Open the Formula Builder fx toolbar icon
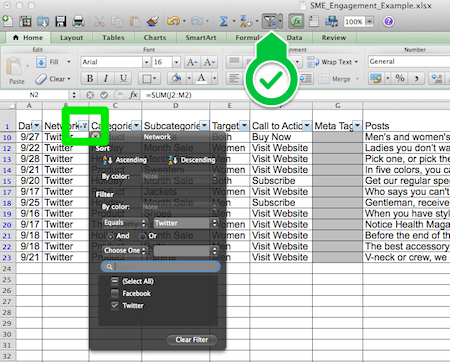 (x=296, y=22)
